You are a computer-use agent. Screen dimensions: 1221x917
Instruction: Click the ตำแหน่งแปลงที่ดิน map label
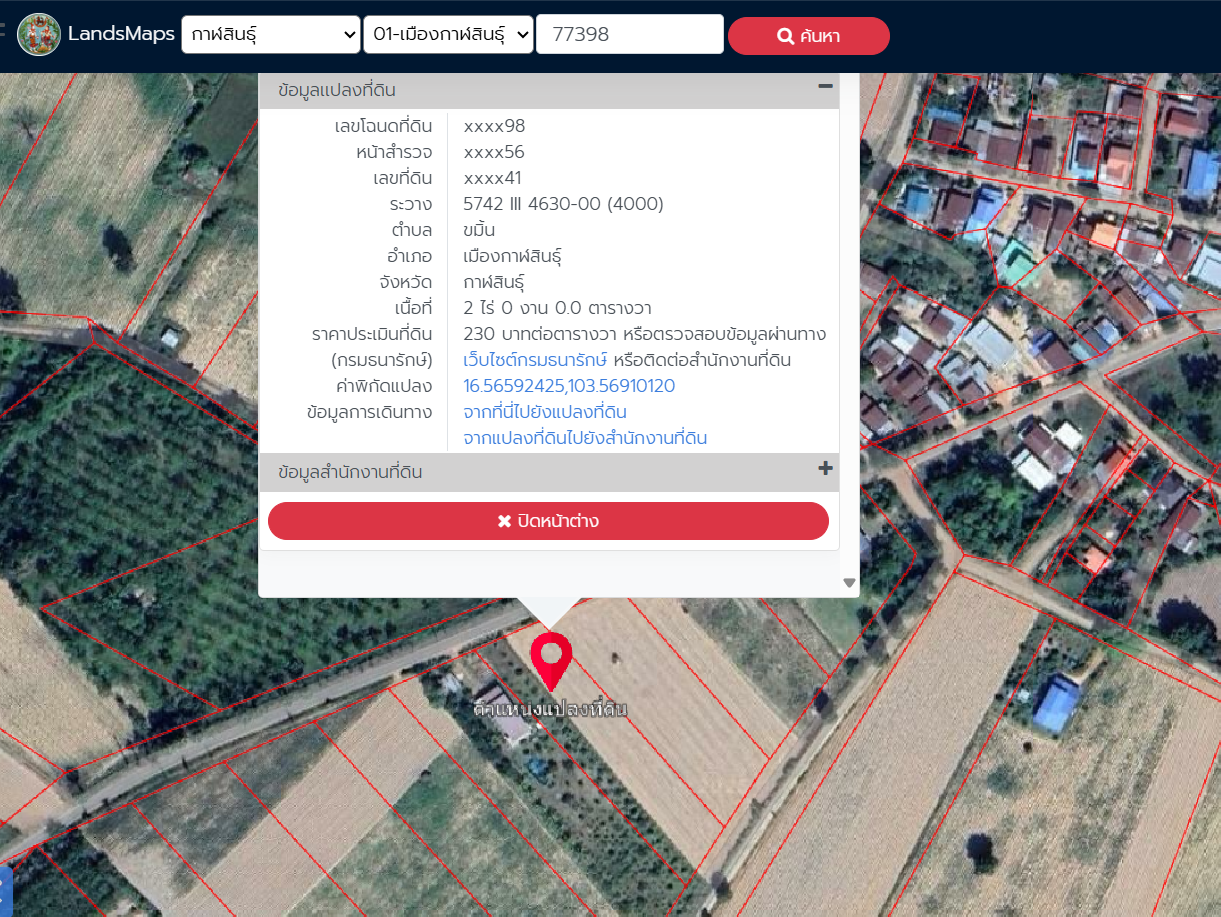click(x=551, y=709)
